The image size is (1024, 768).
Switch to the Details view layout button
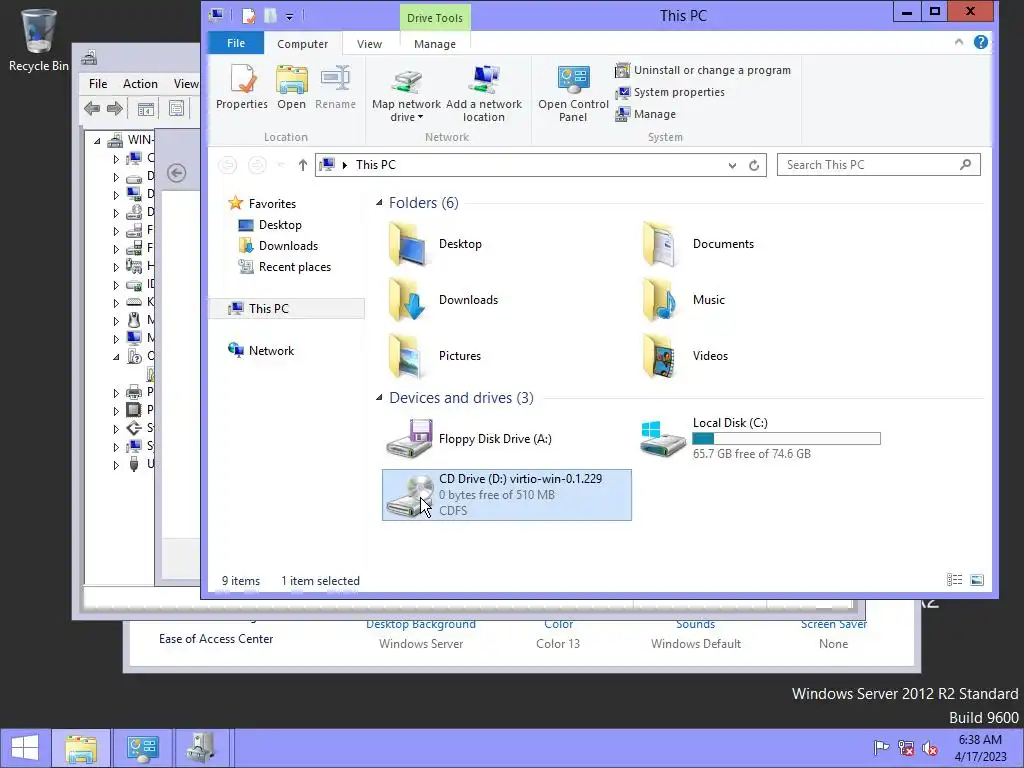coord(954,580)
